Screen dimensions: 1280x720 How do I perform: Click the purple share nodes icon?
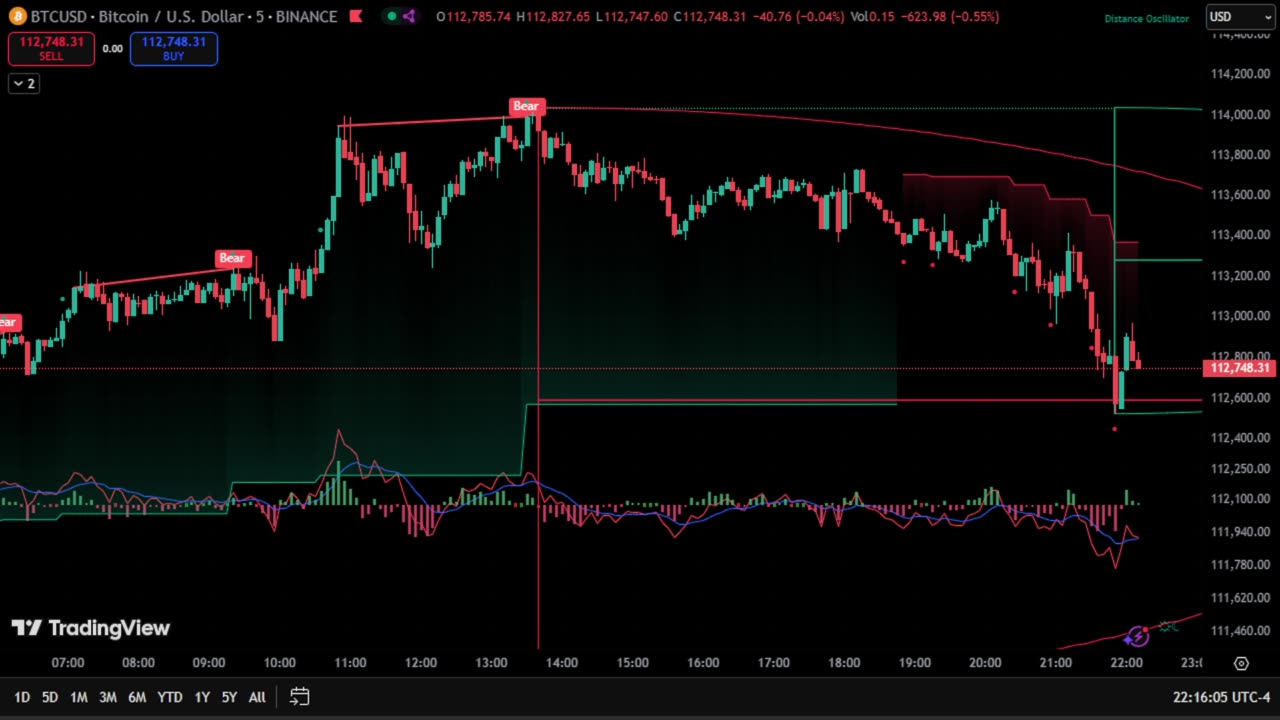pos(409,17)
